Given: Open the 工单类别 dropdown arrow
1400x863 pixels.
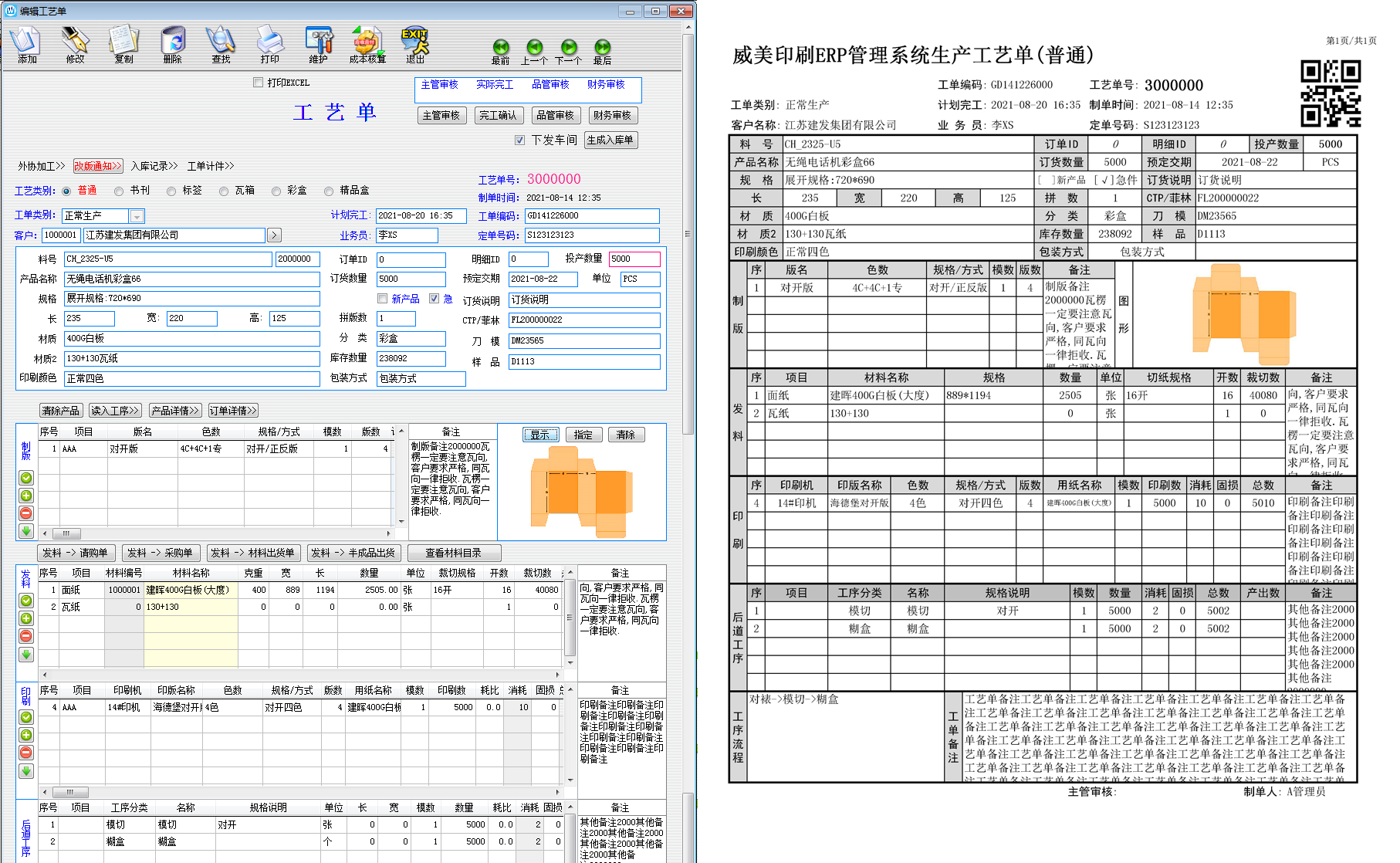Looking at the screenshot, I should pyautogui.click(x=137, y=216).
